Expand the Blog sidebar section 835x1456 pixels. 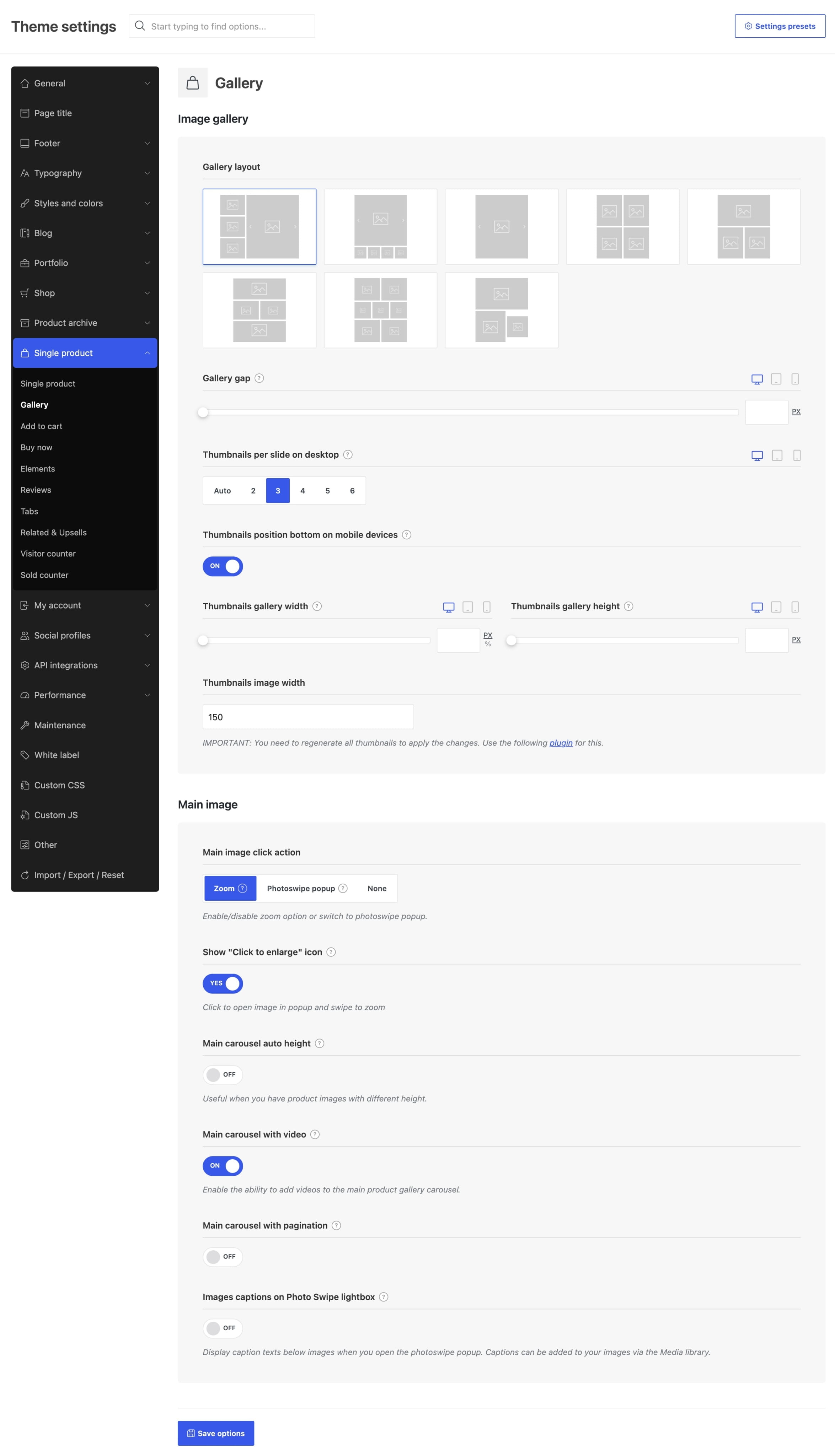pos(85,233)
